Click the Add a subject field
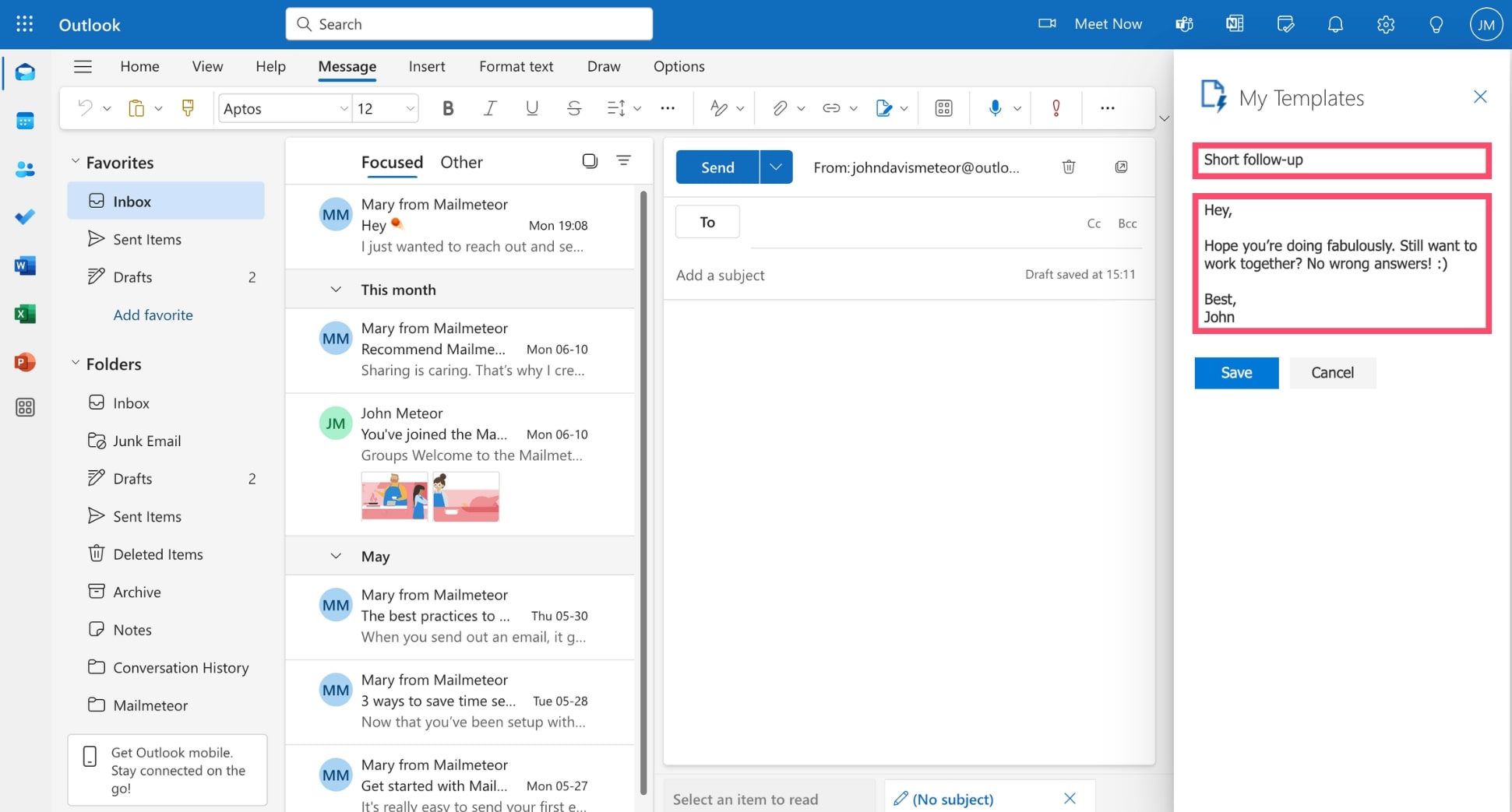Viewport: 1512px width, 812px height. [x=720, y=274]
